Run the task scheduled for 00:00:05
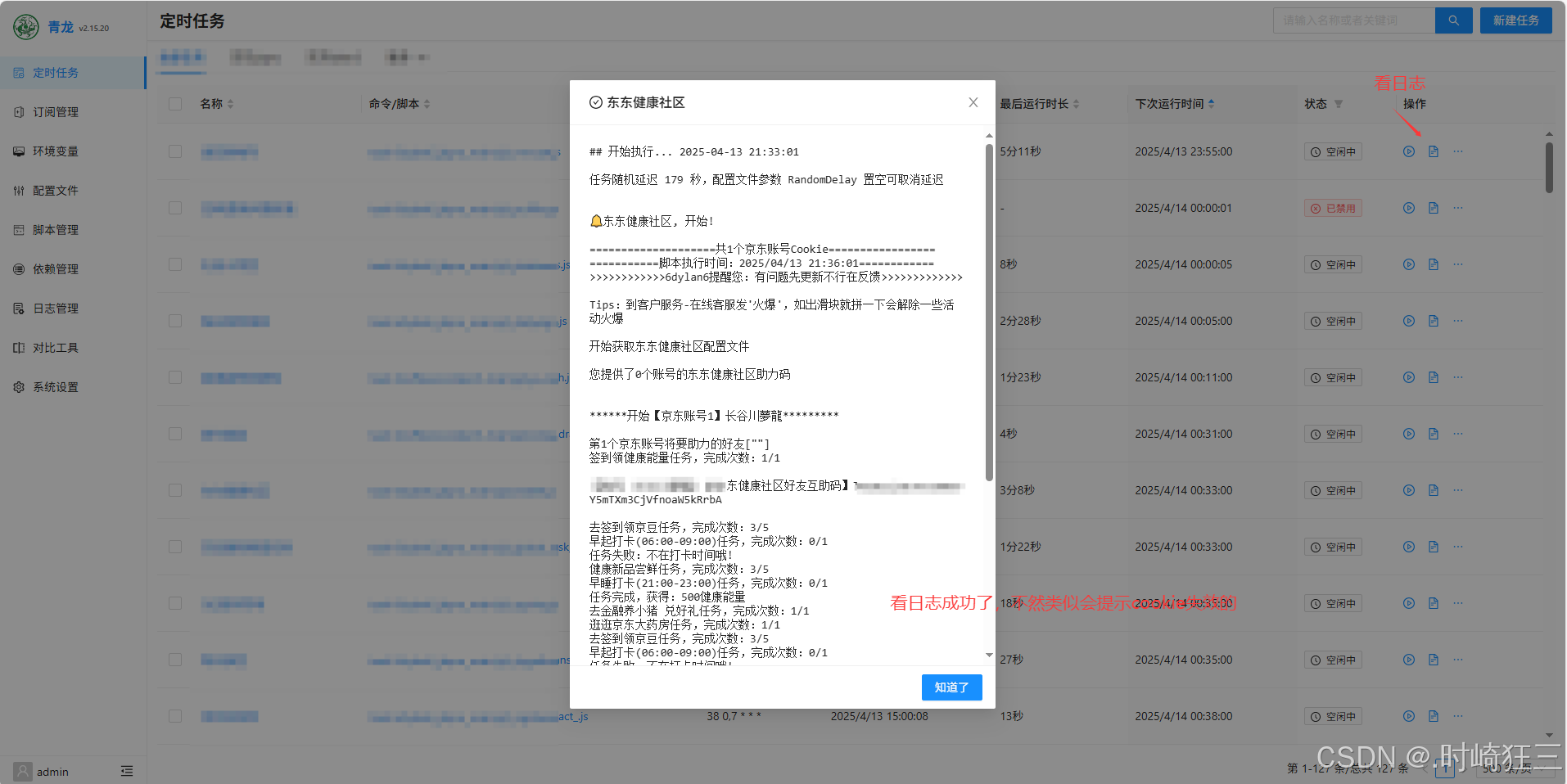This screenshot has width=1567, height=784. [1408, 264]
